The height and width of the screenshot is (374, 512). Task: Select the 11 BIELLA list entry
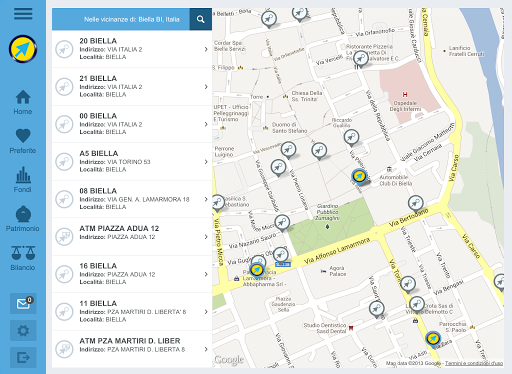tap(132, 312)
